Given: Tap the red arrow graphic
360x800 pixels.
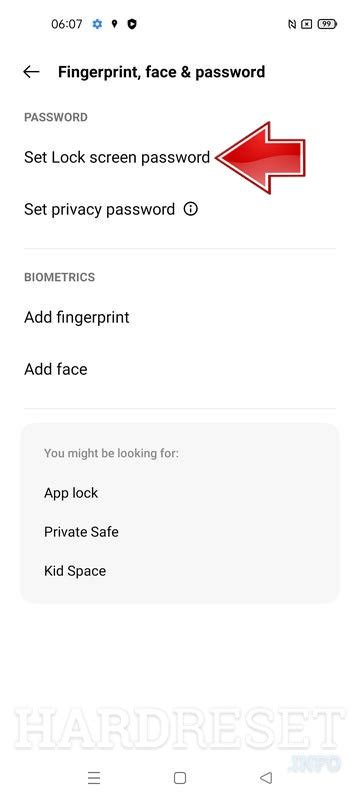Looking at the screenshot, I should [261, 158].
